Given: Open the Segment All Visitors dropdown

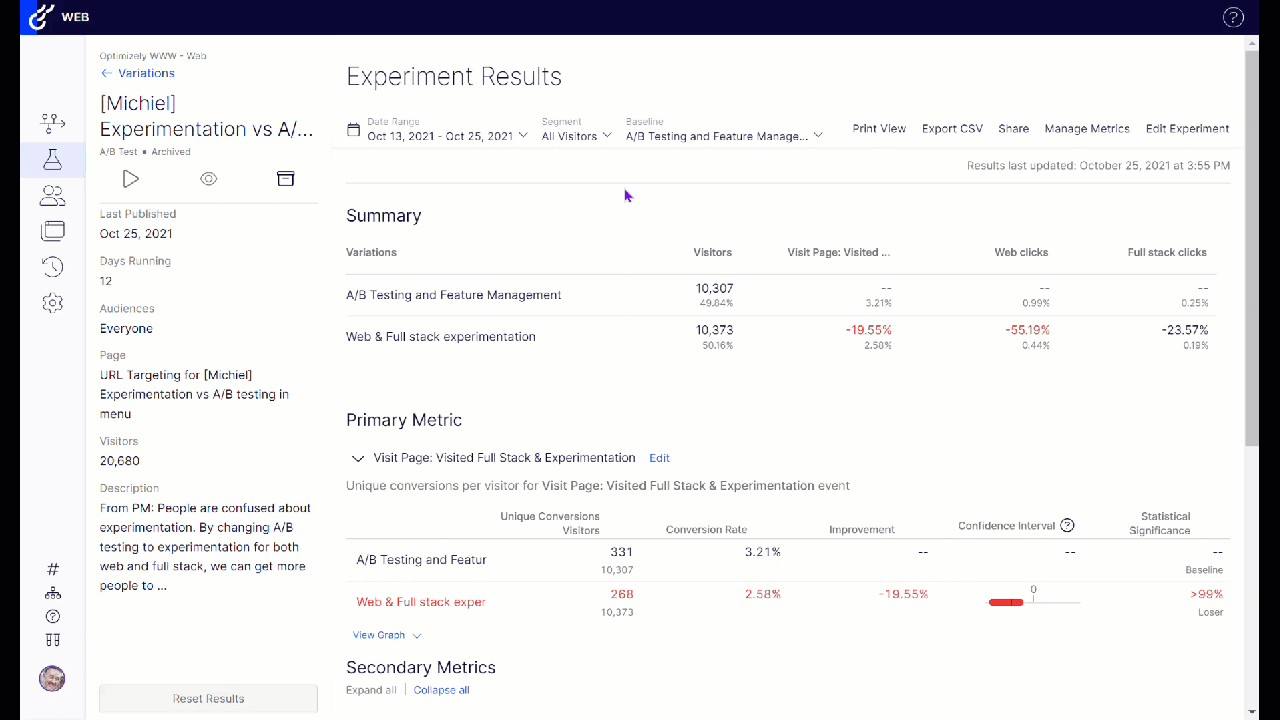Looking at the screenshot, I should point(576,135).
